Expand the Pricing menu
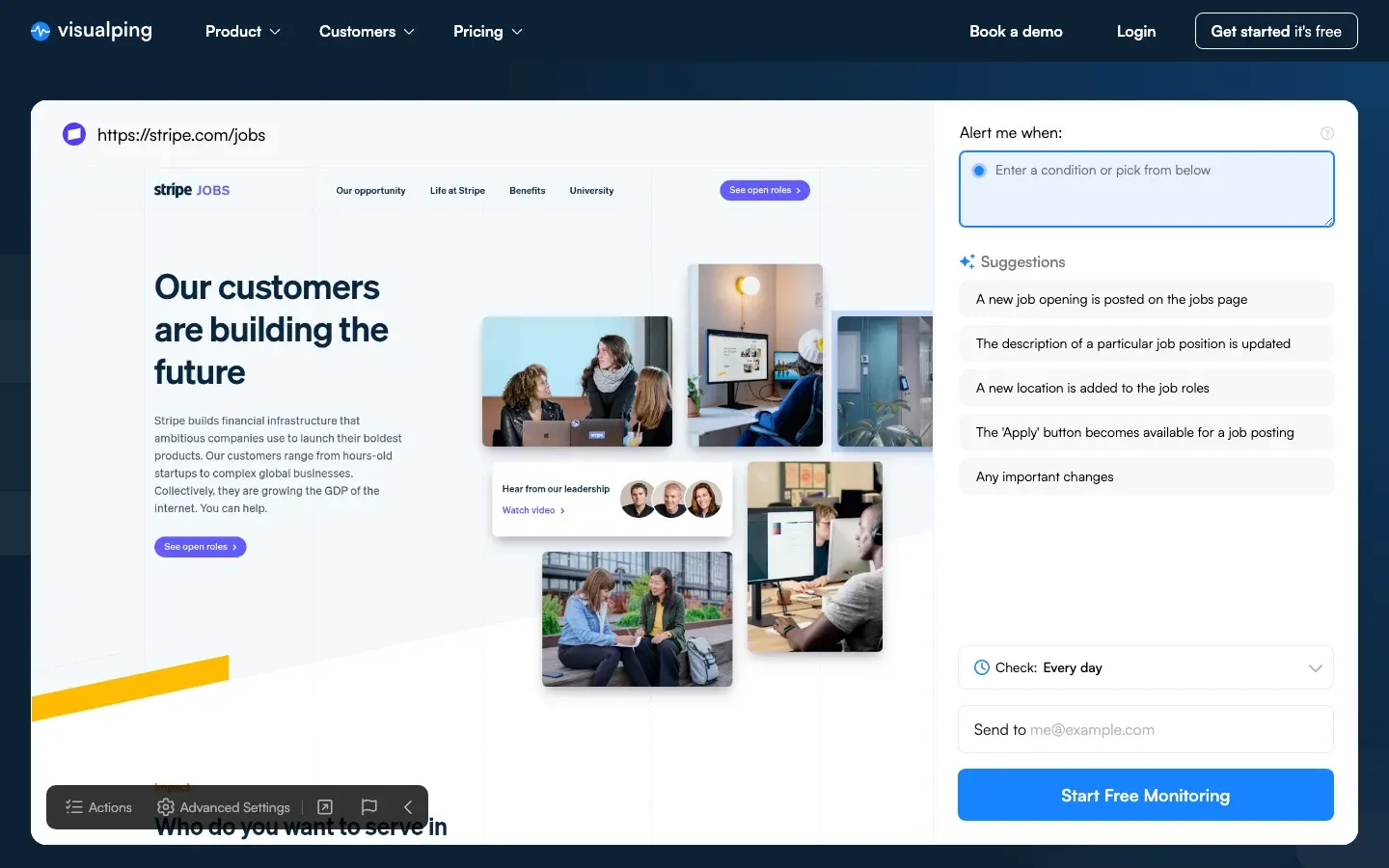This screenshot has height=868, width=1389. [x=488, y=31]
